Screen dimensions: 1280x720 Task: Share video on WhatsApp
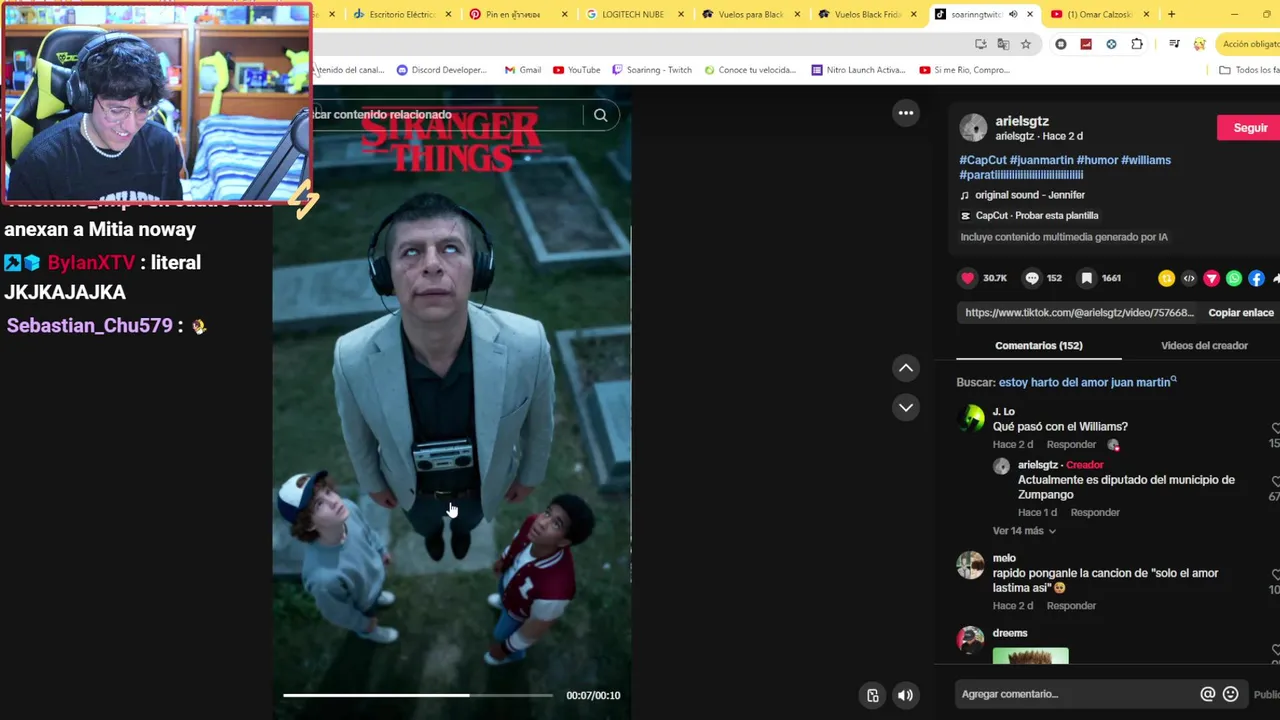coord(1234,279)
